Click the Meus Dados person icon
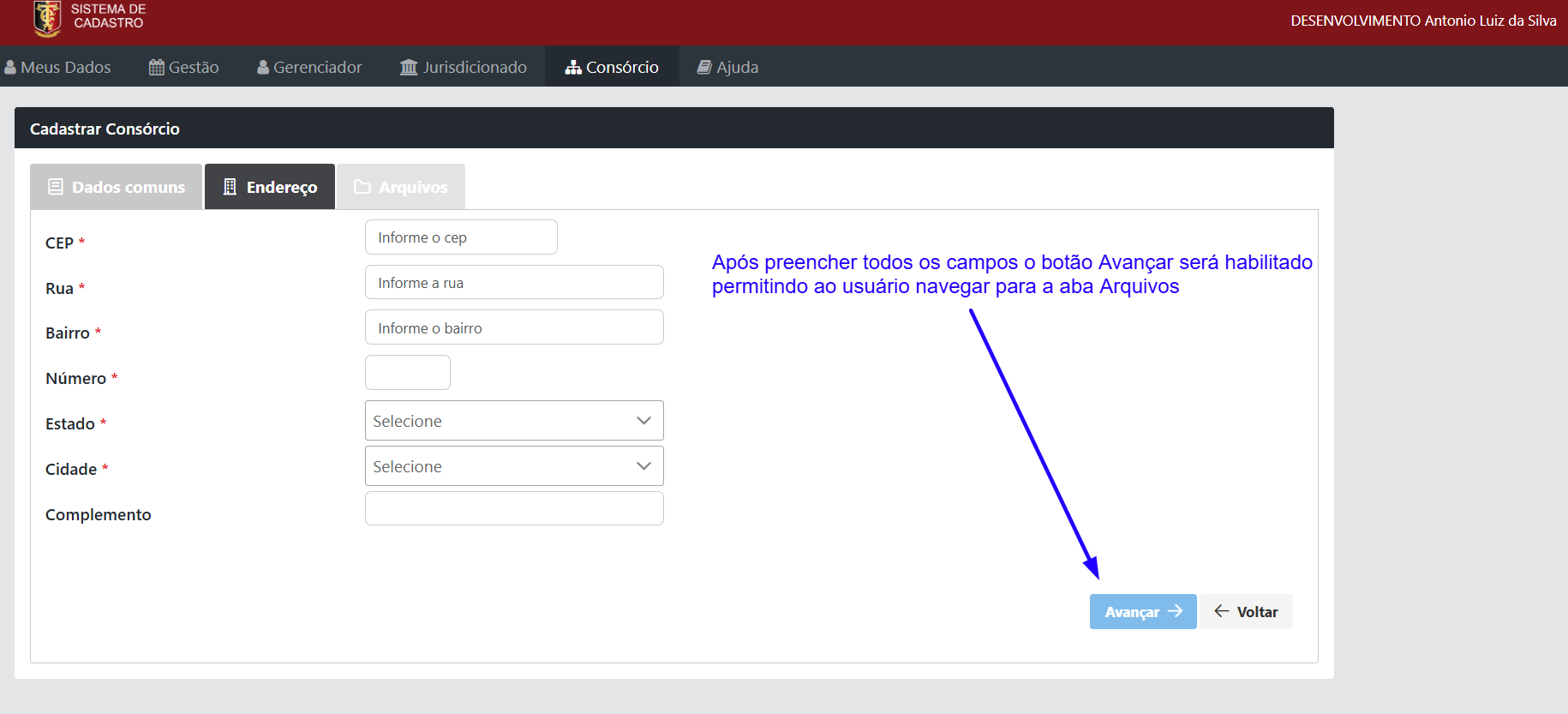1568x714 pixels. [x=10, y=67]
